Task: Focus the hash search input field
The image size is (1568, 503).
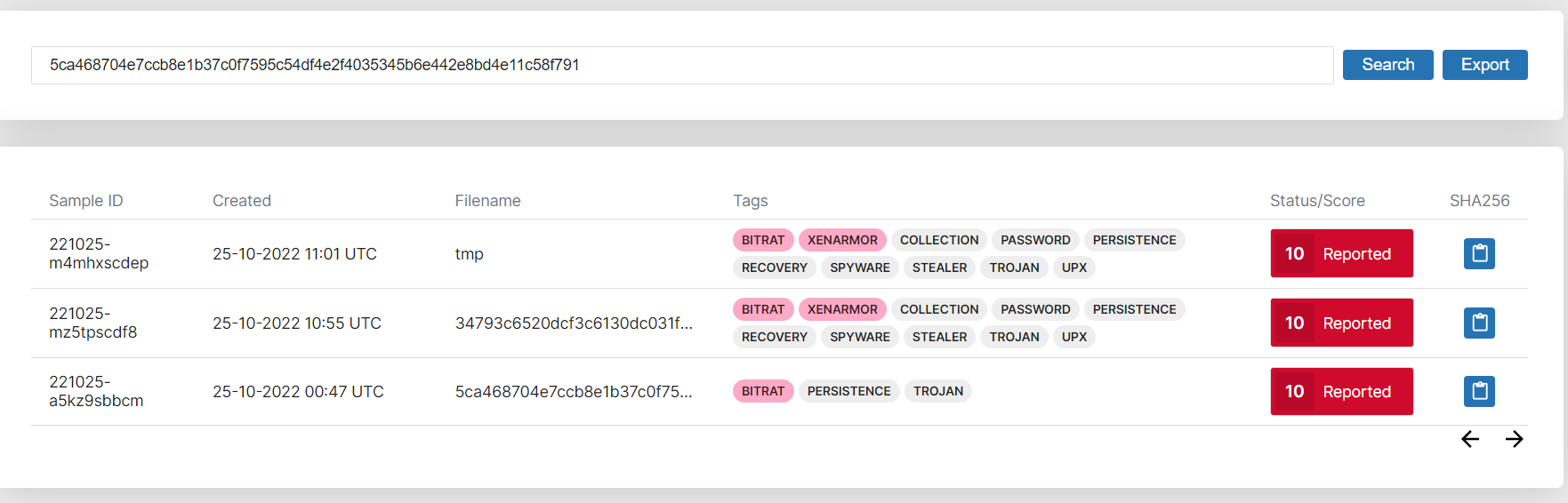Action: pyautogui.click(x=681, y=65)
